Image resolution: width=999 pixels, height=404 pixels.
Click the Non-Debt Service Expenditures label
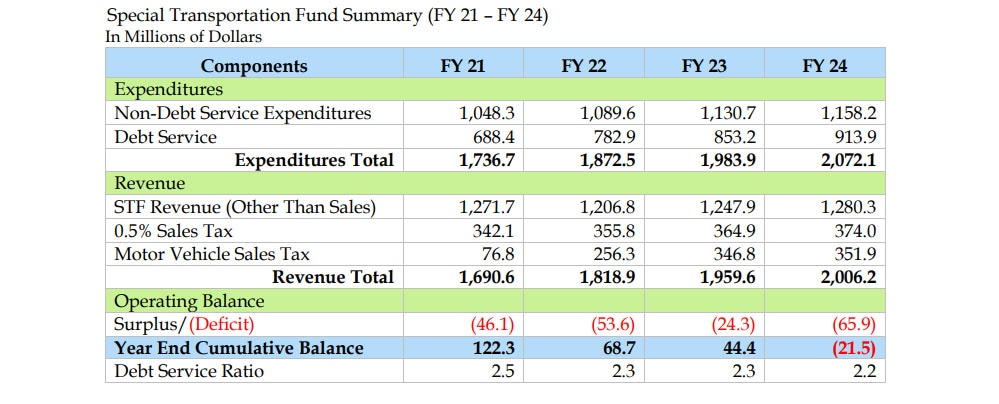pyautogui.click(x=242, y=113)
